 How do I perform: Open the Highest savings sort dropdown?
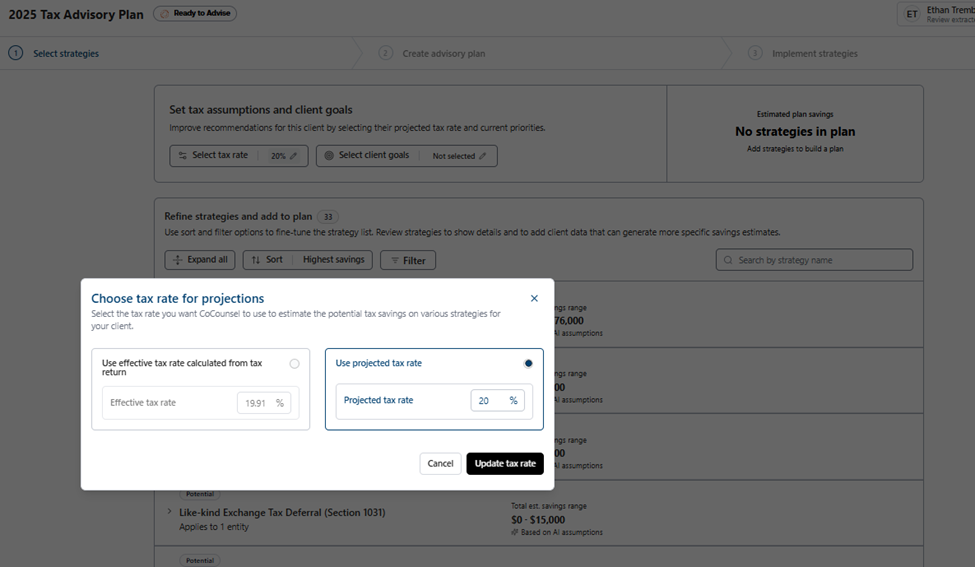point(335,260)
